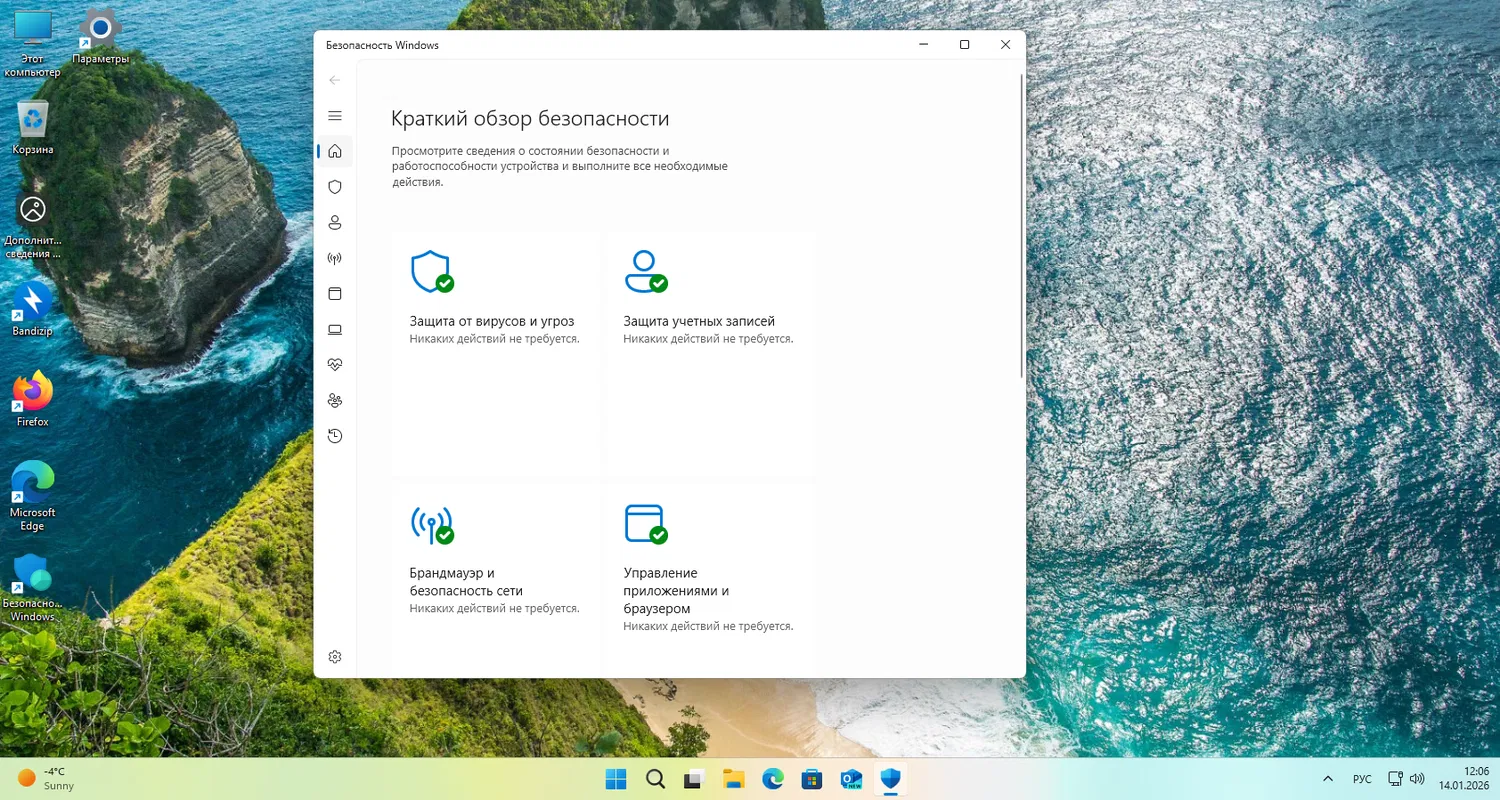The height and width of the screenshot is (800, 1500).
Task: Select the Home tab in sidebar
Action: click(x=335, y=151)
